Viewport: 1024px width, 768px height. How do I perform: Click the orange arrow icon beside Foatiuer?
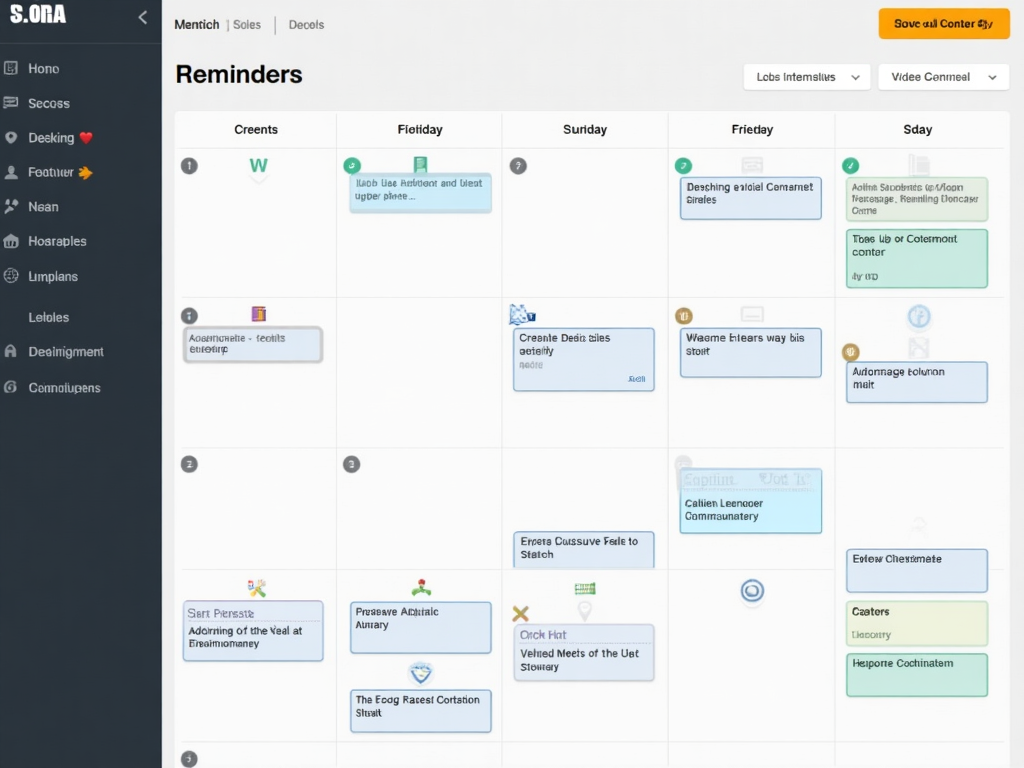tap(85, 172)
